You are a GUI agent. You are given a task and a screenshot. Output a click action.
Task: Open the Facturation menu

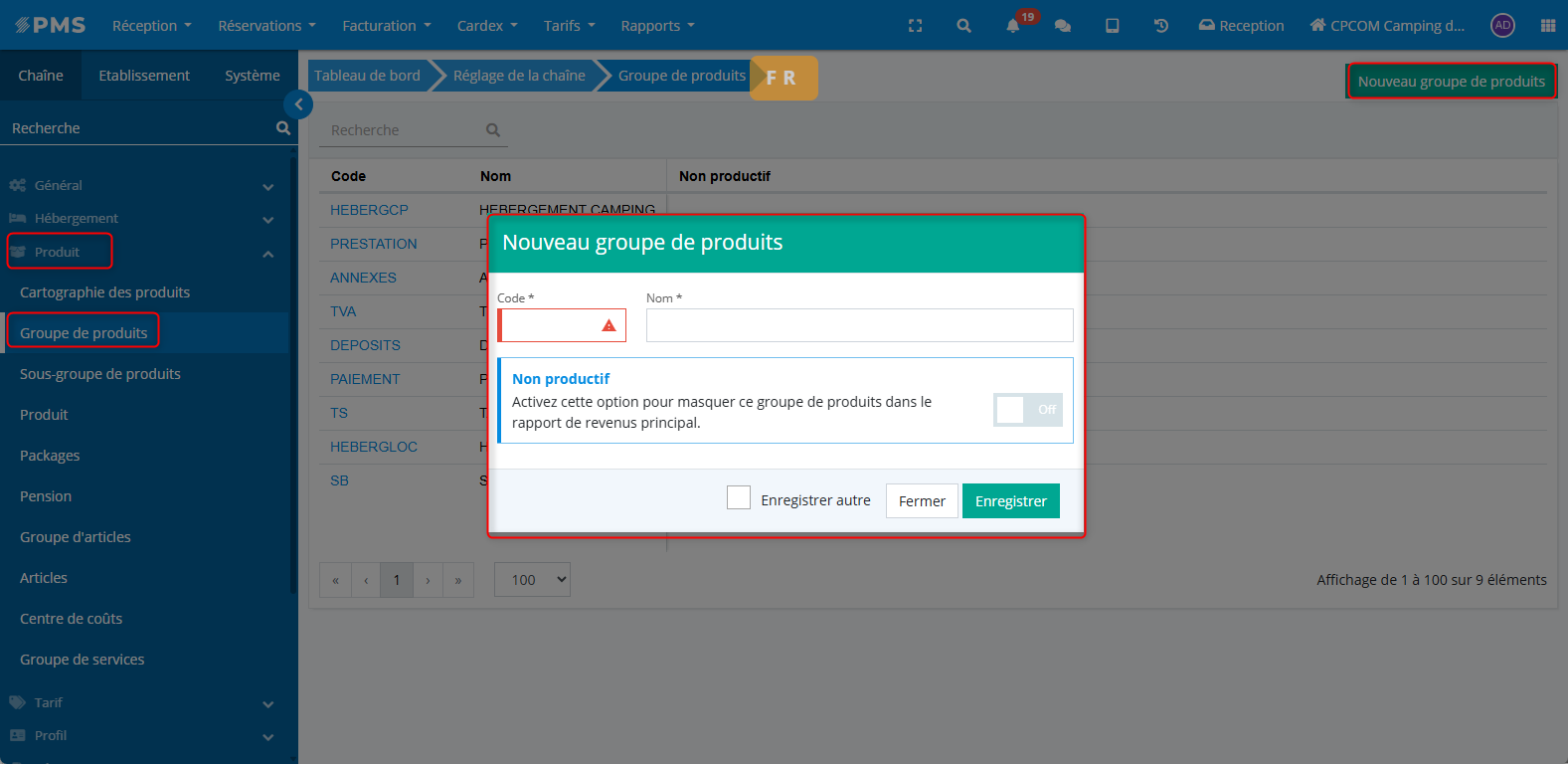(386, 26)
